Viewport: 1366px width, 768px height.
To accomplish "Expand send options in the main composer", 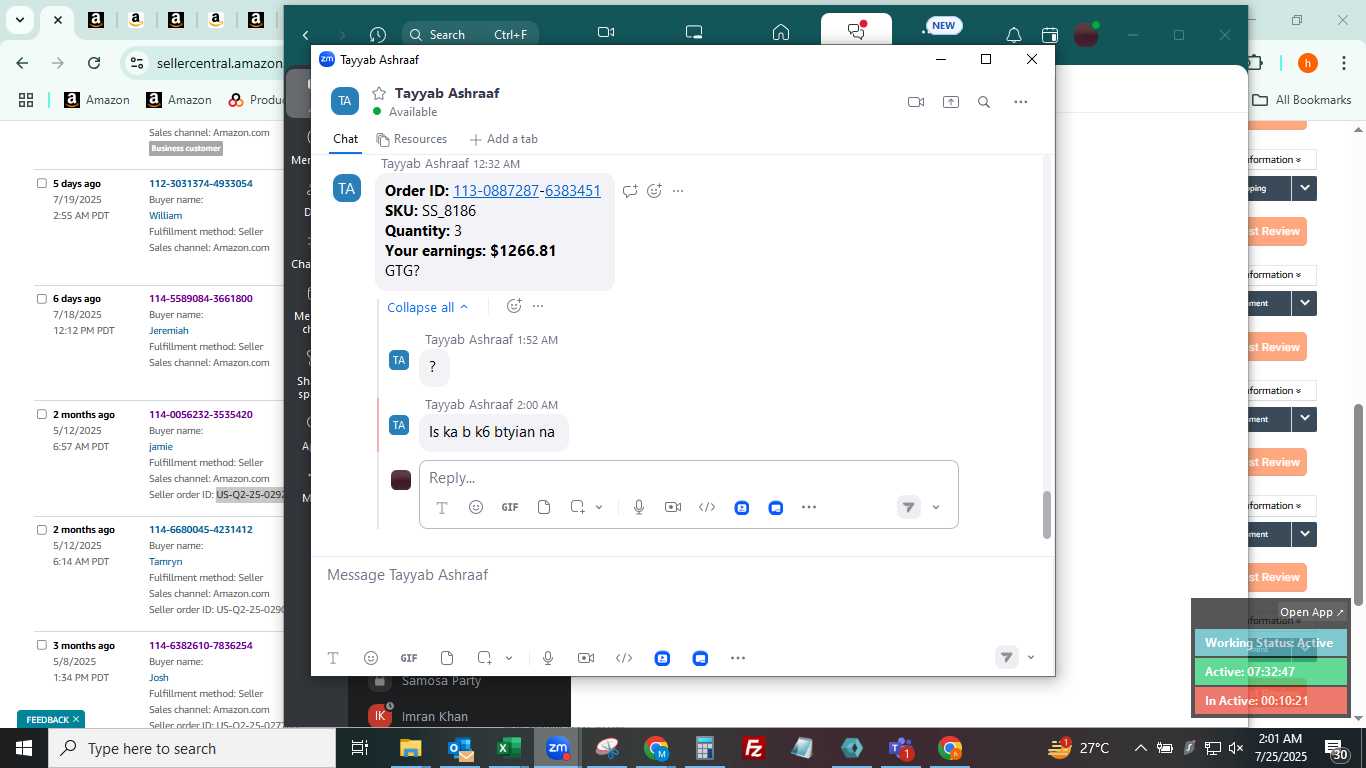I will tap(1031, 657).
